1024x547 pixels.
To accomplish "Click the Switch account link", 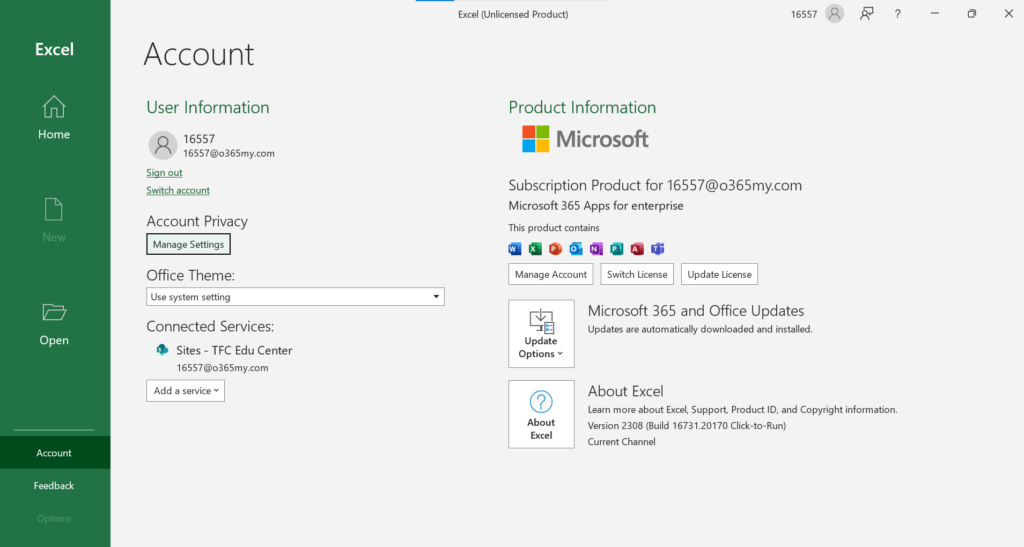I will [x=178, y=190].
